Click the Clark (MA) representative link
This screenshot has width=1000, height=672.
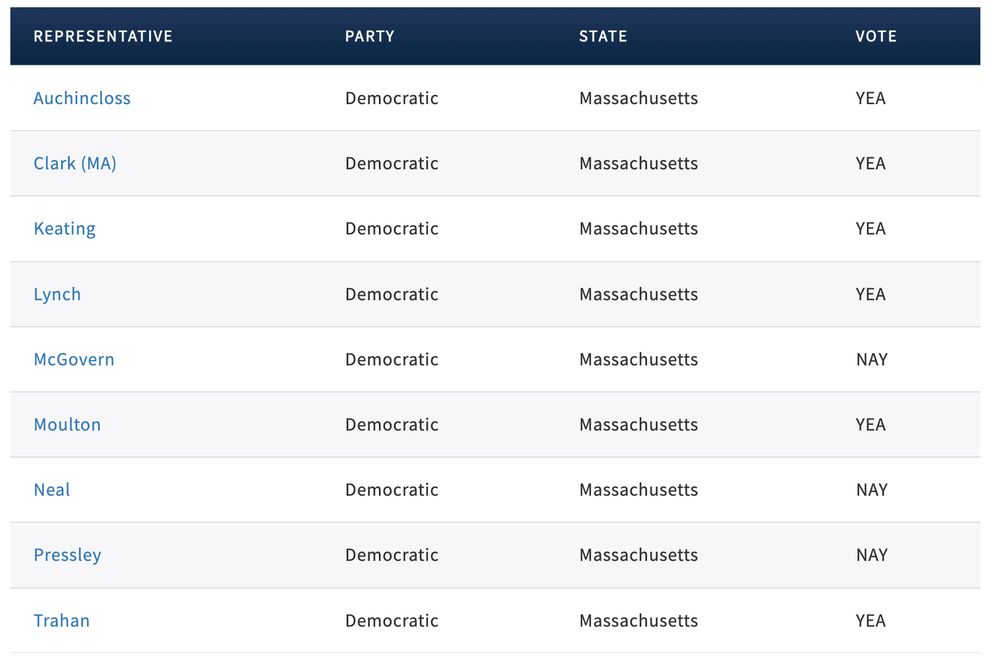[75, 163]
